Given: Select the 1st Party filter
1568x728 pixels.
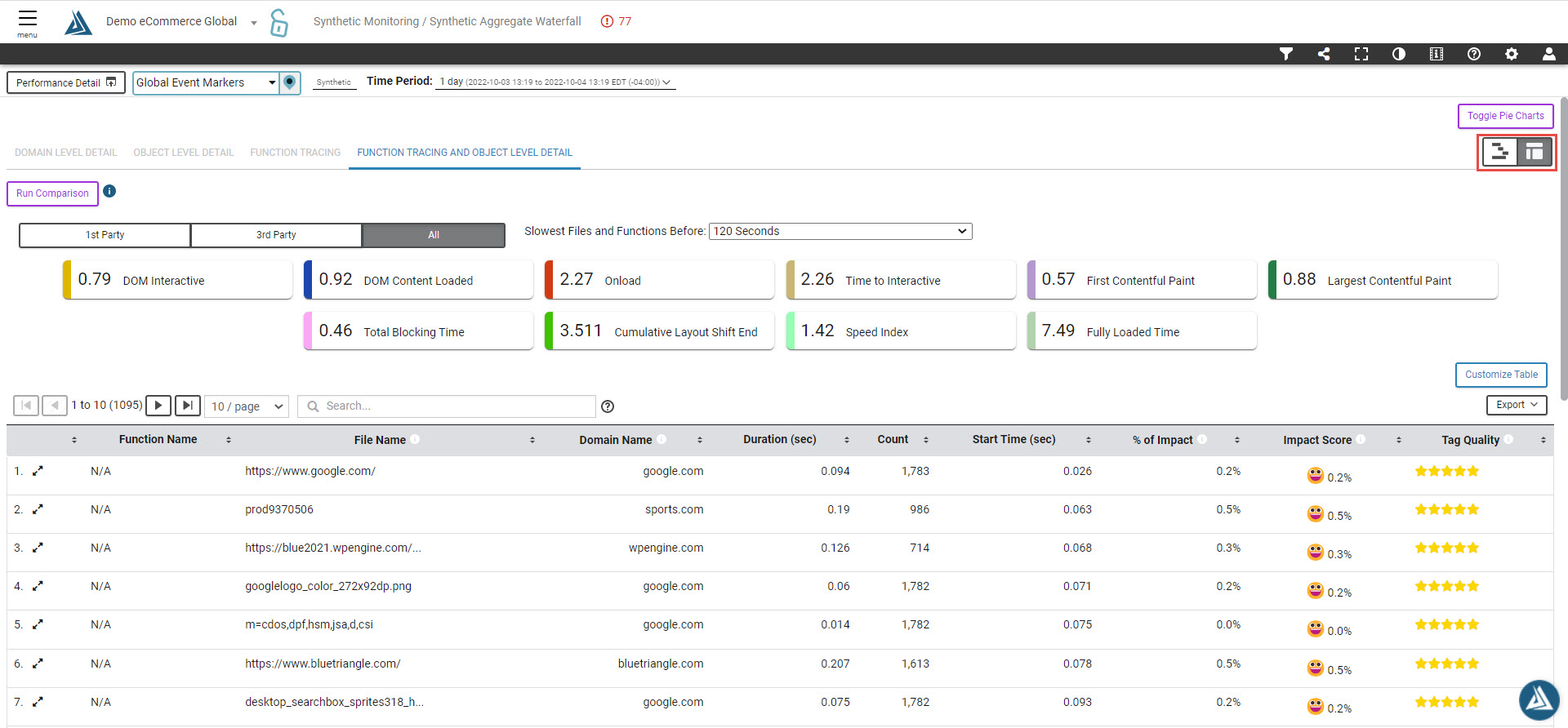Looking at the screenshot, I should pyautogui.click(x=105, y=235).
